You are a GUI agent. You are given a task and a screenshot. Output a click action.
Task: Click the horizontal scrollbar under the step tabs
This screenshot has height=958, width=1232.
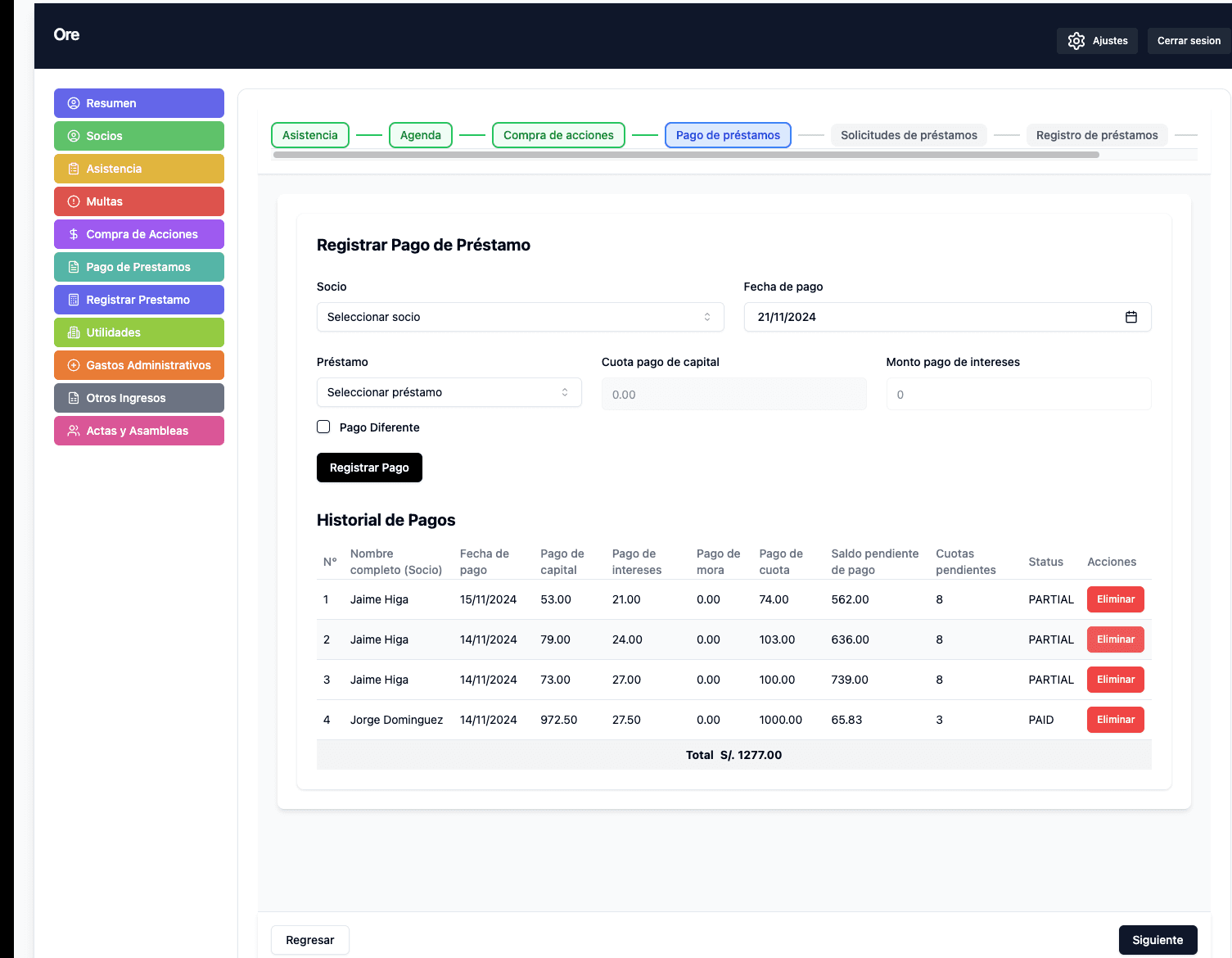click(x=686, y=155)
